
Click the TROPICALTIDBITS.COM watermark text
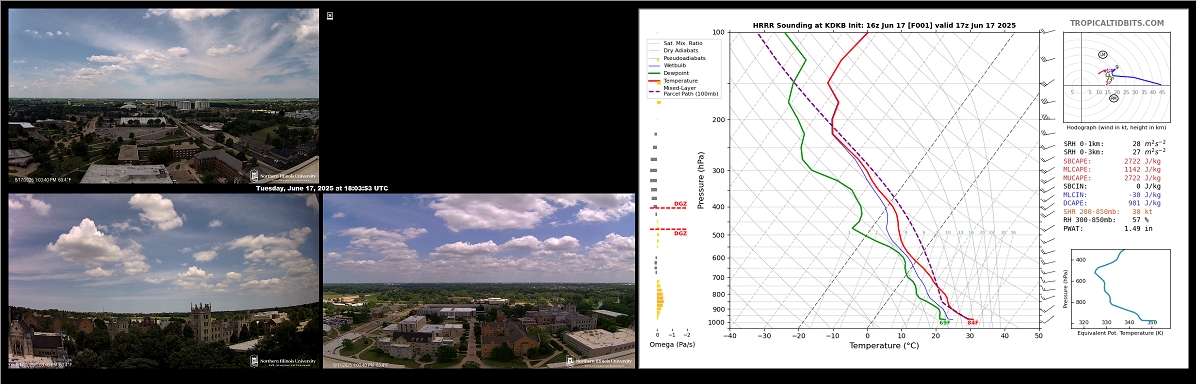point(1116,23)
